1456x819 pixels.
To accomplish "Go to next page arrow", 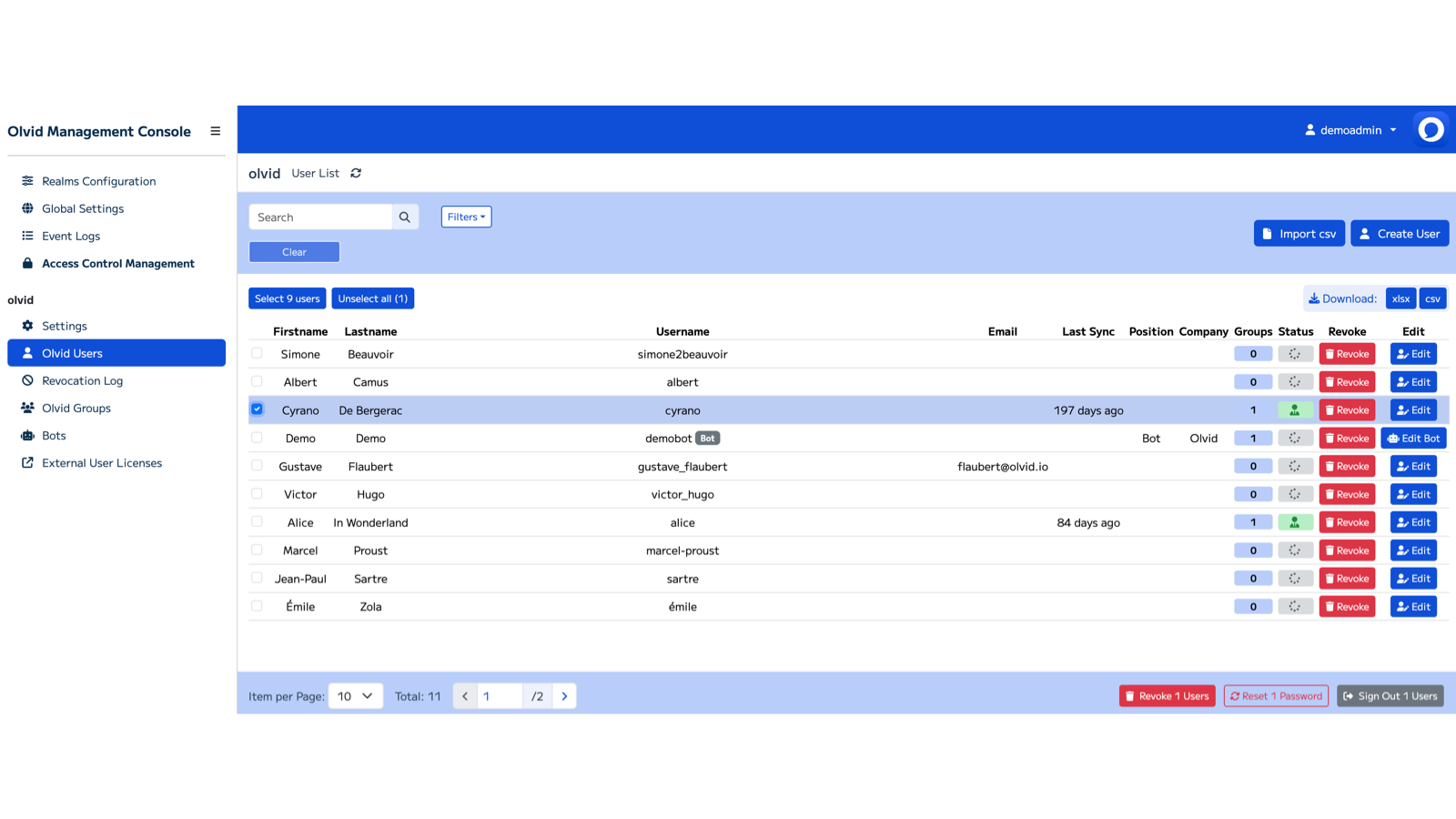I will 564,696.
